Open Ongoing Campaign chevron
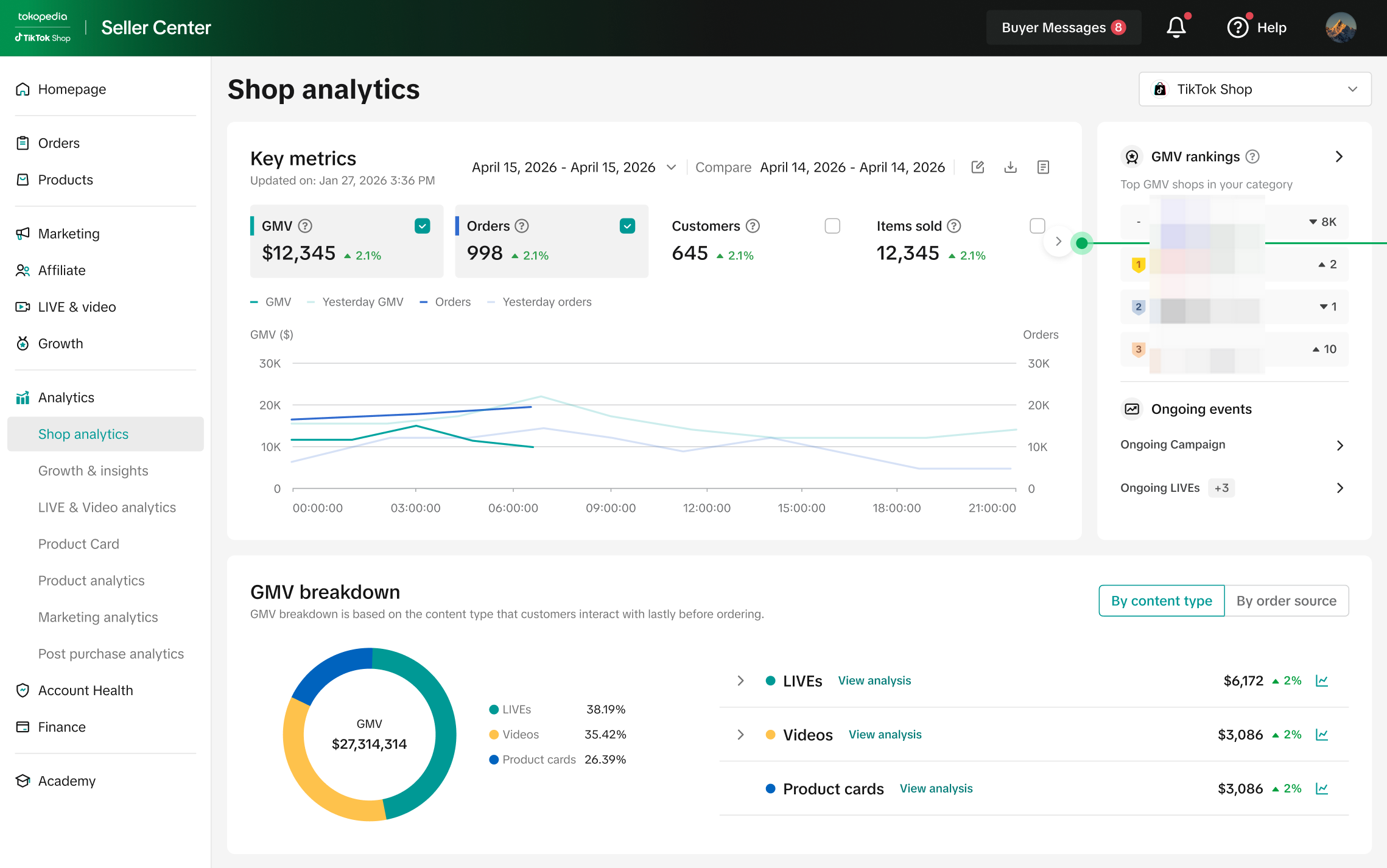Image resolution: width=1387 pixels, height=868 pixels. pos(1340,445)
